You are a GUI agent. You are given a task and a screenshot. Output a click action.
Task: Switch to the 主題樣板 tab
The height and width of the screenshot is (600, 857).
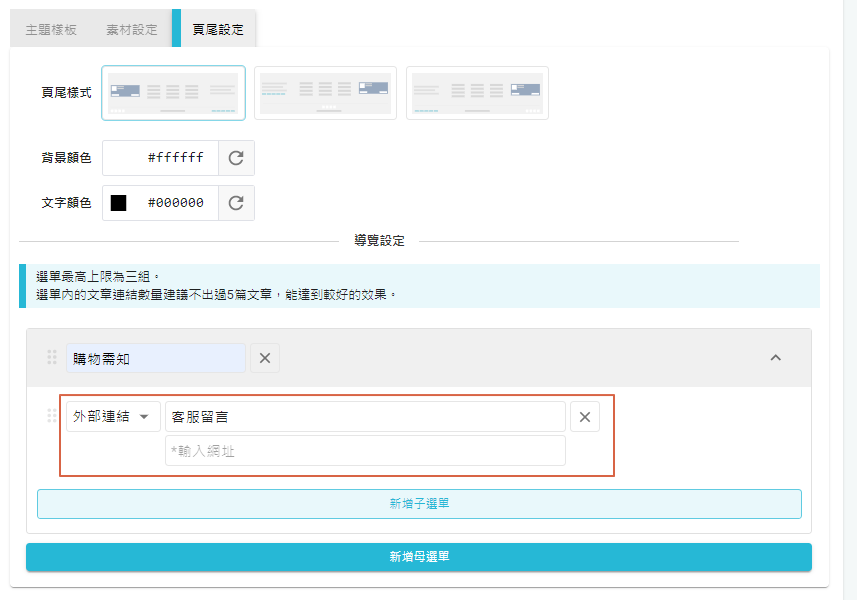pos(51,30)
